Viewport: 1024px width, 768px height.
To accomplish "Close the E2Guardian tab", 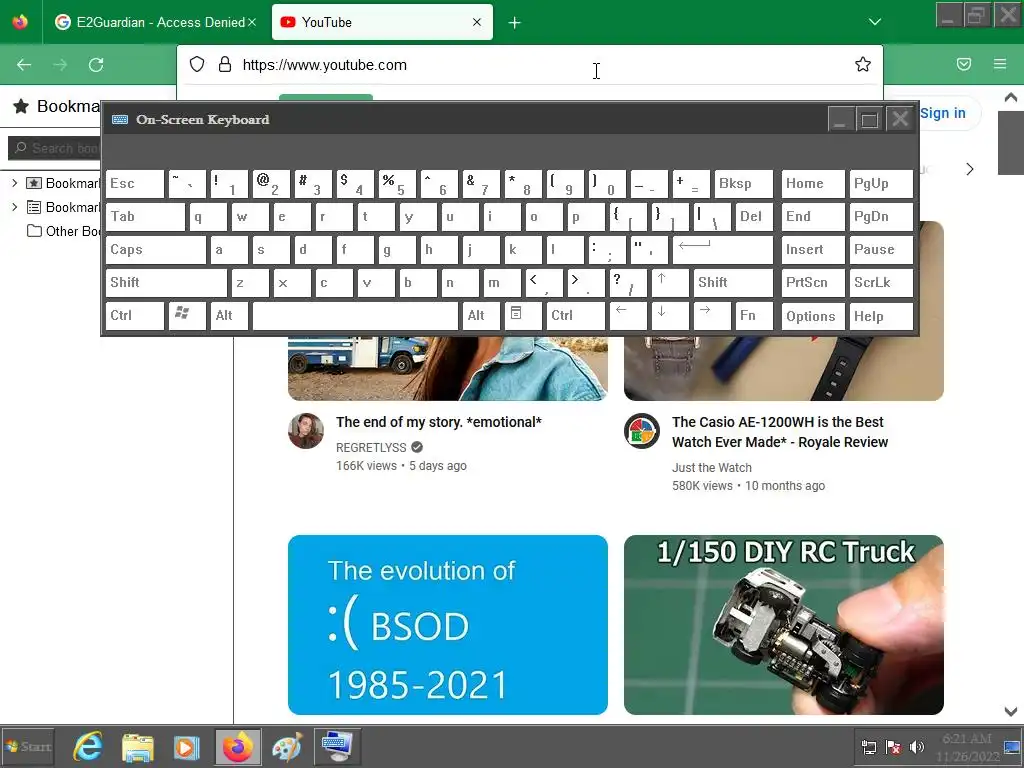I will click(x=251, y=22).
